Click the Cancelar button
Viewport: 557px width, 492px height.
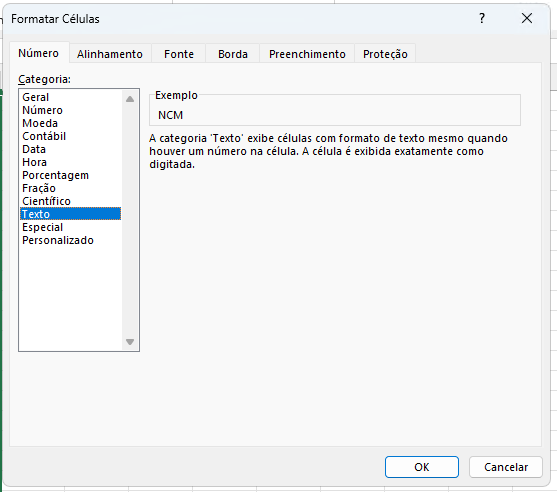[x=506, y=467]
